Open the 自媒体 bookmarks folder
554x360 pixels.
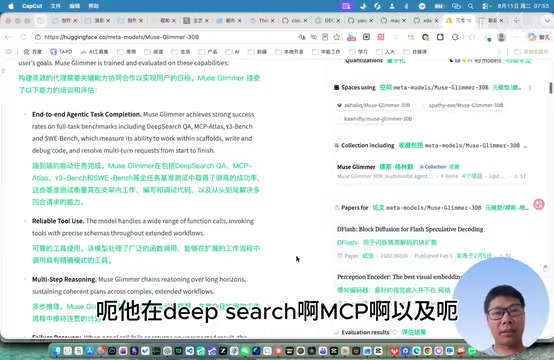coord(416,52)
